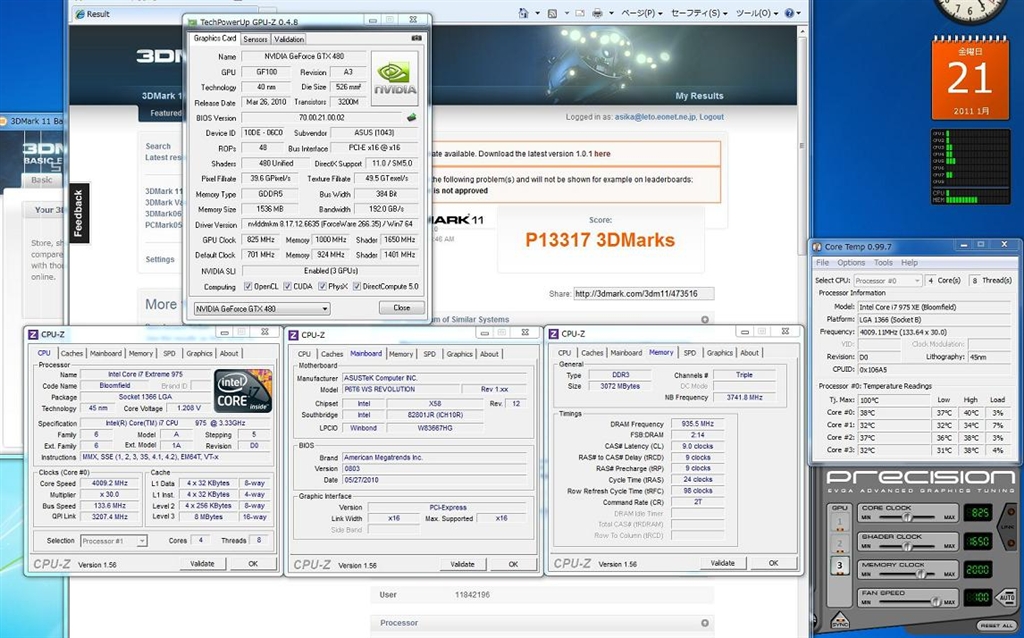The image size is (1024, 638).
Task: Click the CPU meter desktop gadget
Action: pyautogui.click(x=970, y=167)
